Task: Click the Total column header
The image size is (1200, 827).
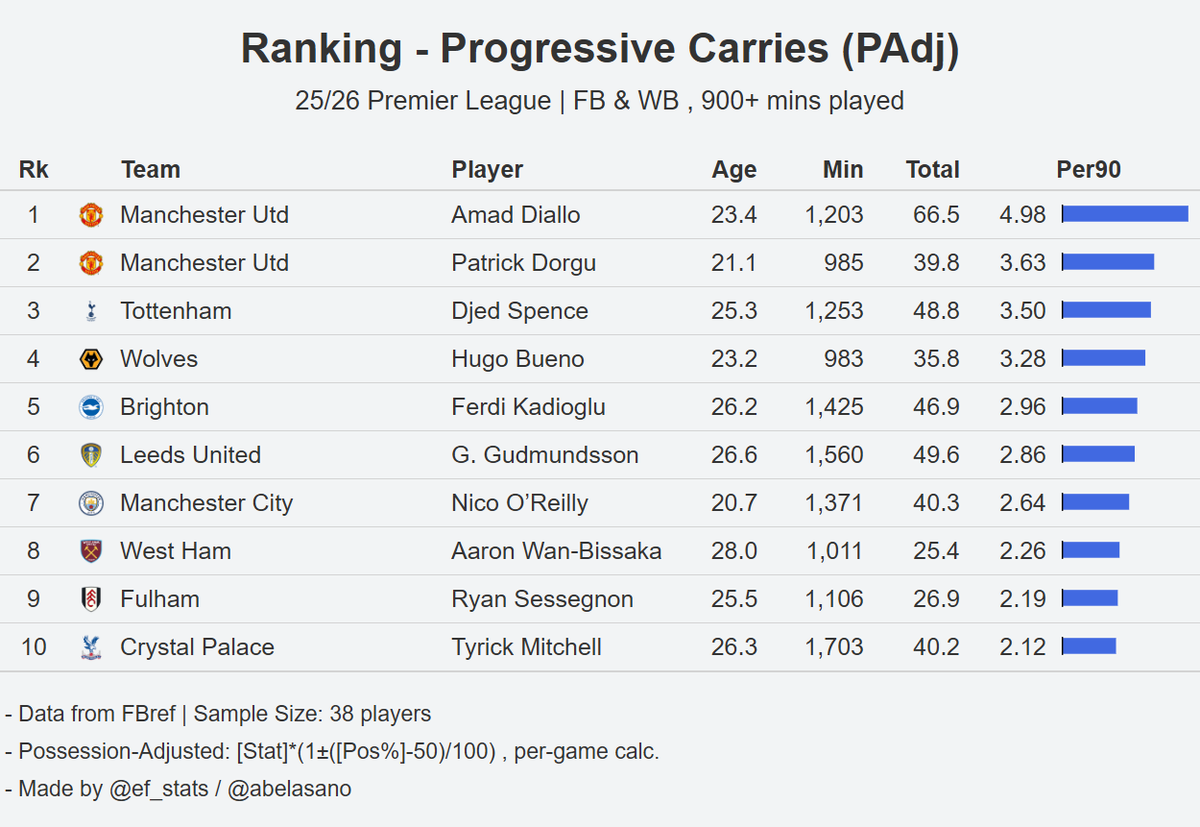Action: 933,170
